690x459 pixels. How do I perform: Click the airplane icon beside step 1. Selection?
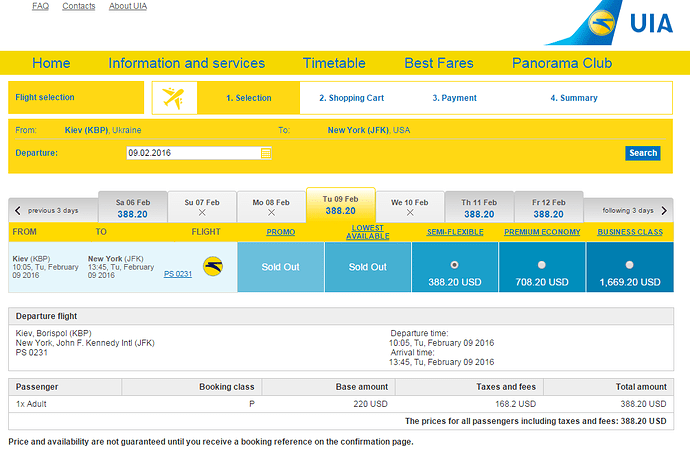pos(174,98)
